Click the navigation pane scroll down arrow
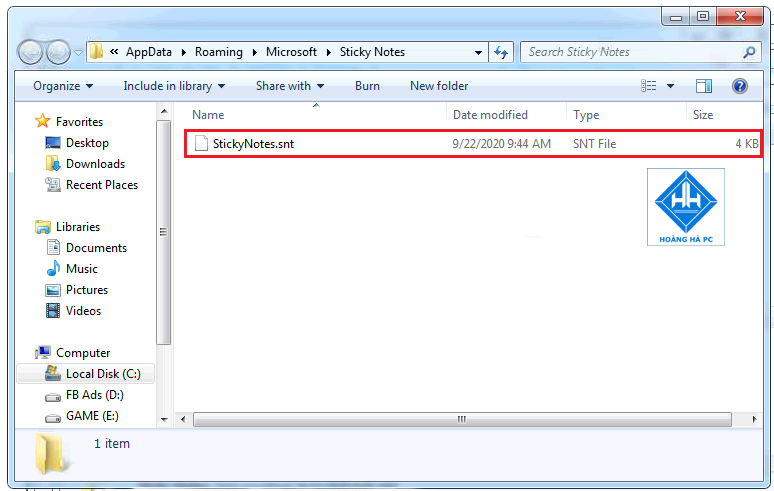The image size is (774, 491). pyautogui.click(x=164, y=419)
